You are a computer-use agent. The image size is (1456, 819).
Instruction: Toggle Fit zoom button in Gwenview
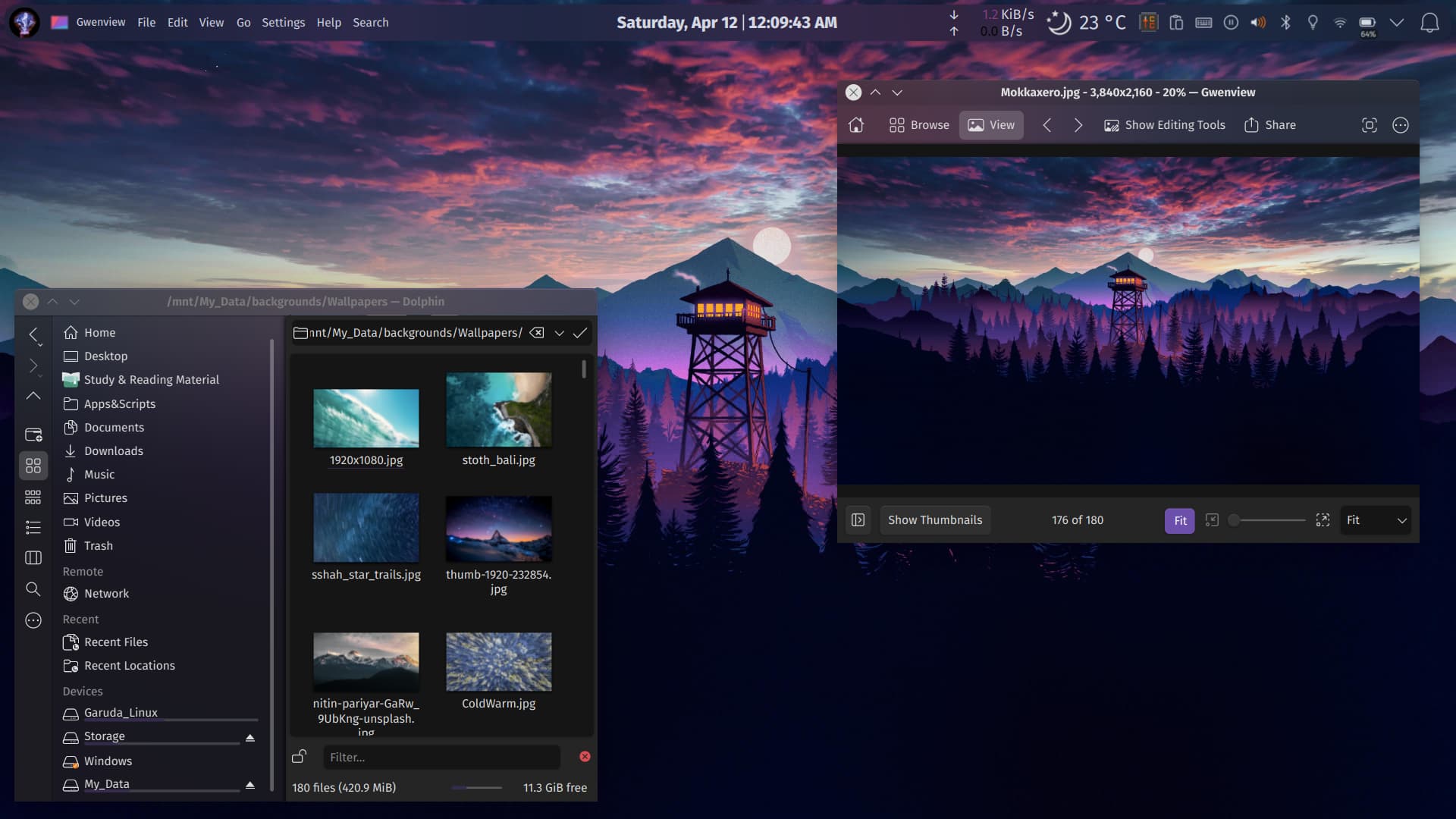click(x=1180, y=520)
